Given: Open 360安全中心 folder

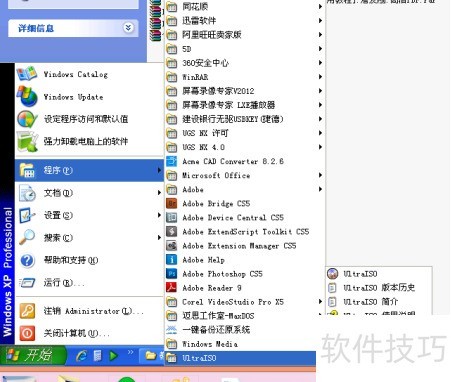Looking at the screenshot, I should pyautogui.click(x=244, y=63).
